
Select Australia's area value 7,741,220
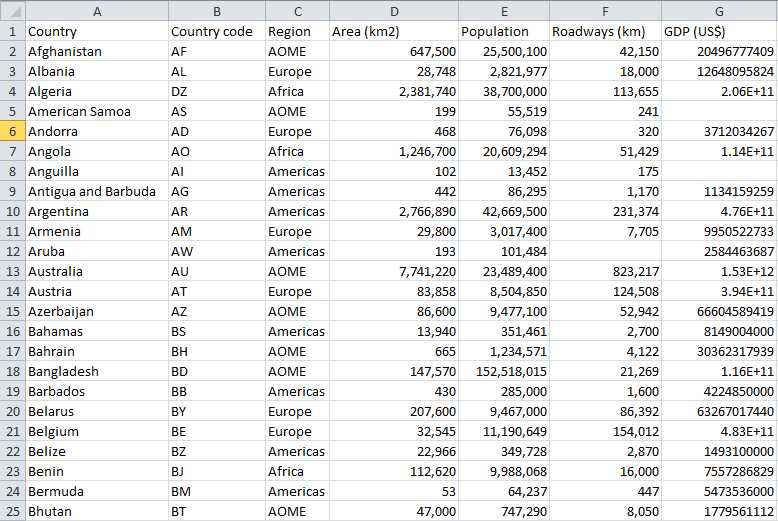394,271
